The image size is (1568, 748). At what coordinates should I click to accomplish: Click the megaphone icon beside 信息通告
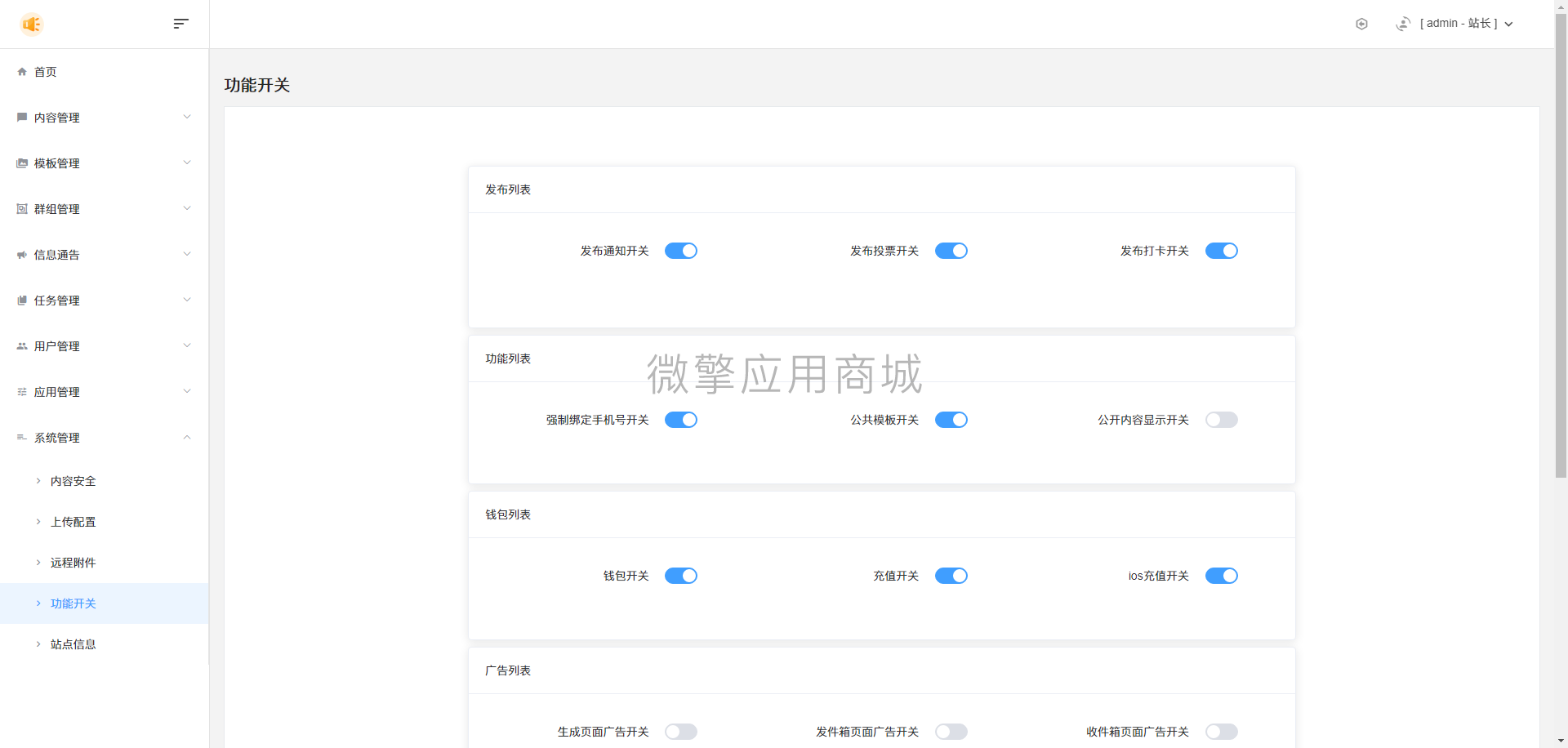22,255
